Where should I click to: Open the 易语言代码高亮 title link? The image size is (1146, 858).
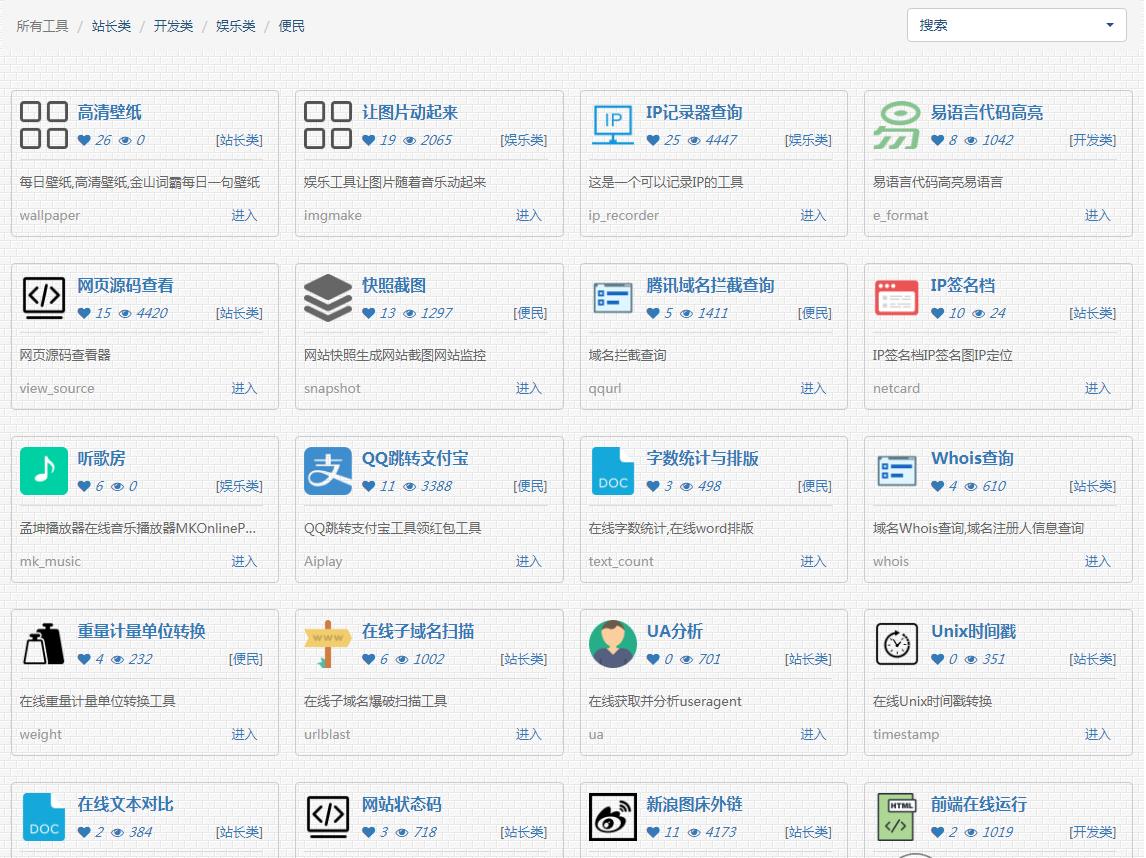[987, 113]
